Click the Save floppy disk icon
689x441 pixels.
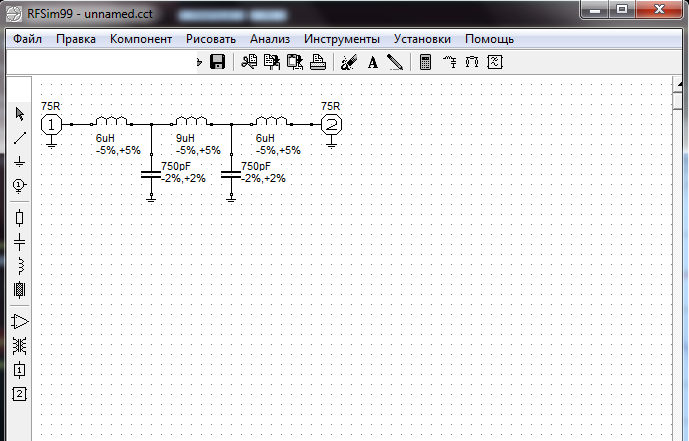217,62
